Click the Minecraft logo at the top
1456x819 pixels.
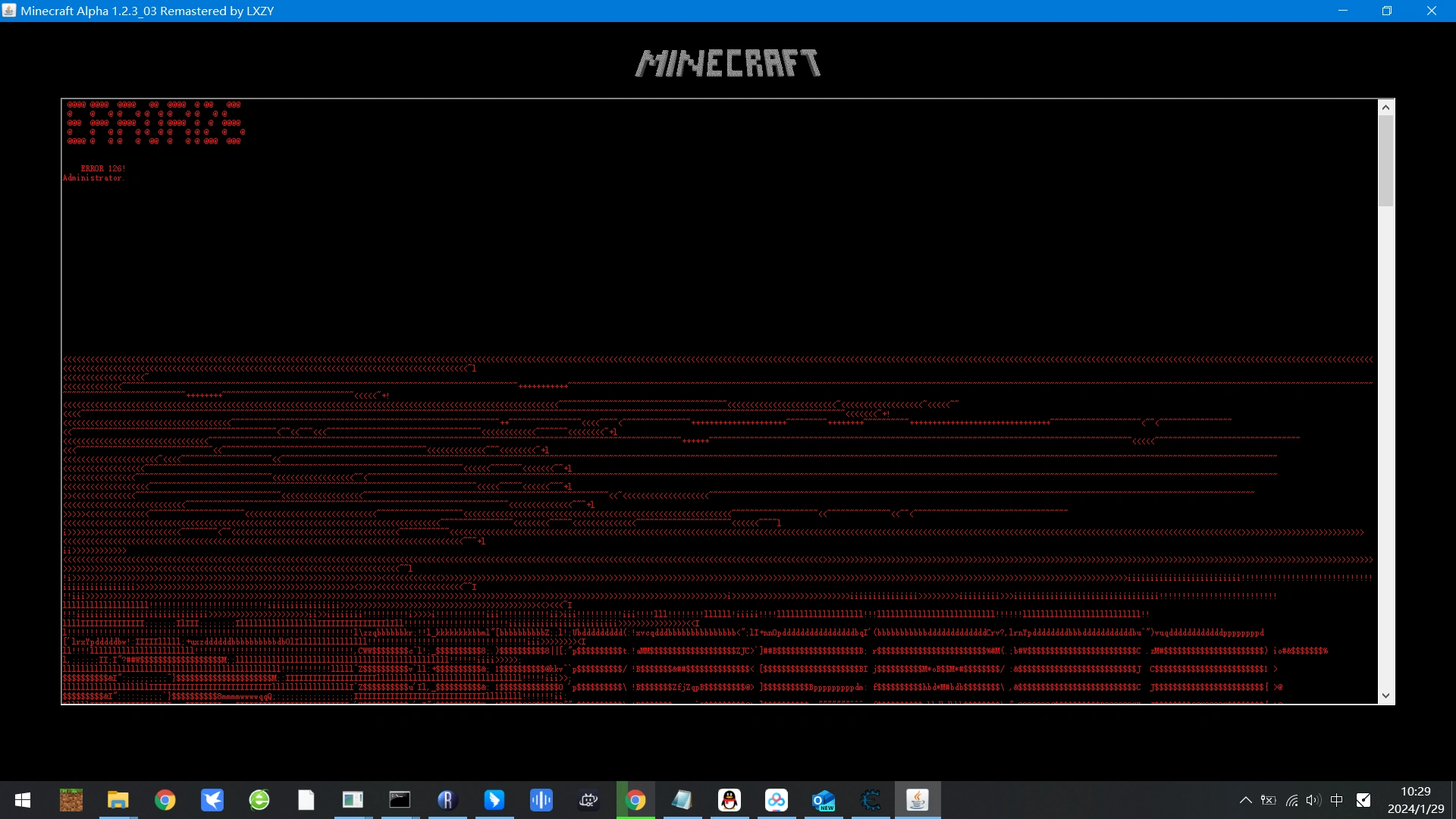coord(728,64)
